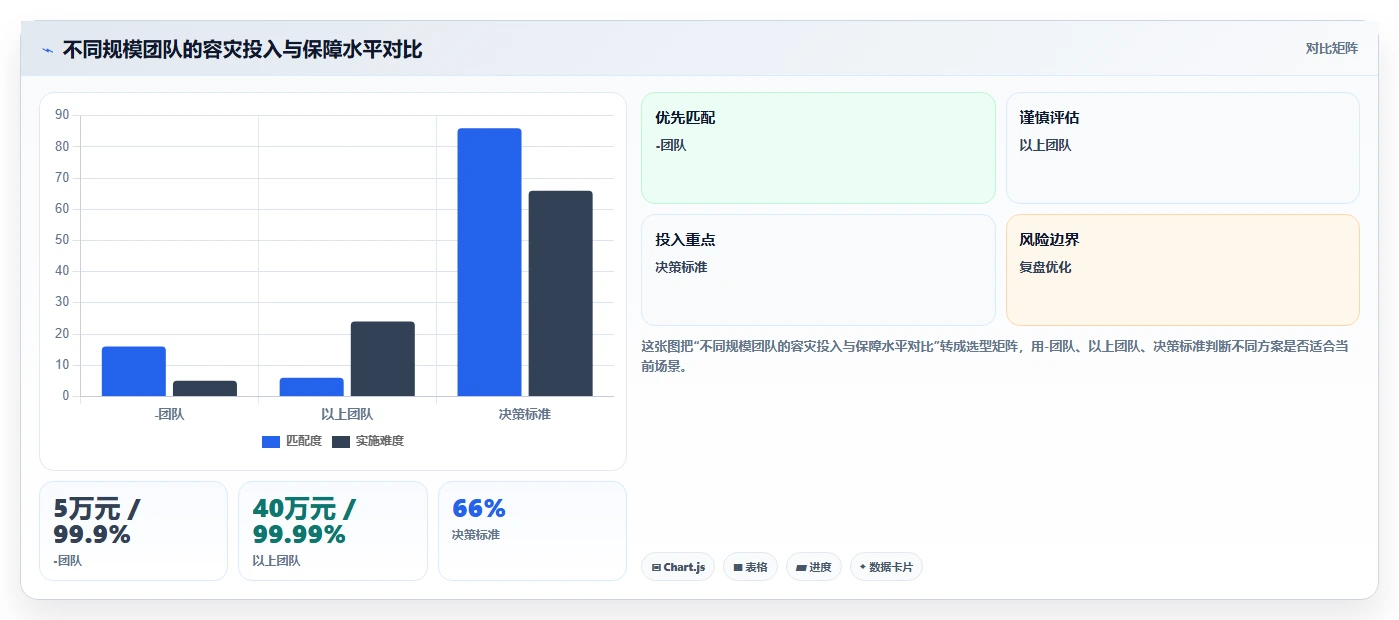
Task: Click the sparkle icon in 数据卡片 chip
Action: pyautogui.click(x=862, y=567)
